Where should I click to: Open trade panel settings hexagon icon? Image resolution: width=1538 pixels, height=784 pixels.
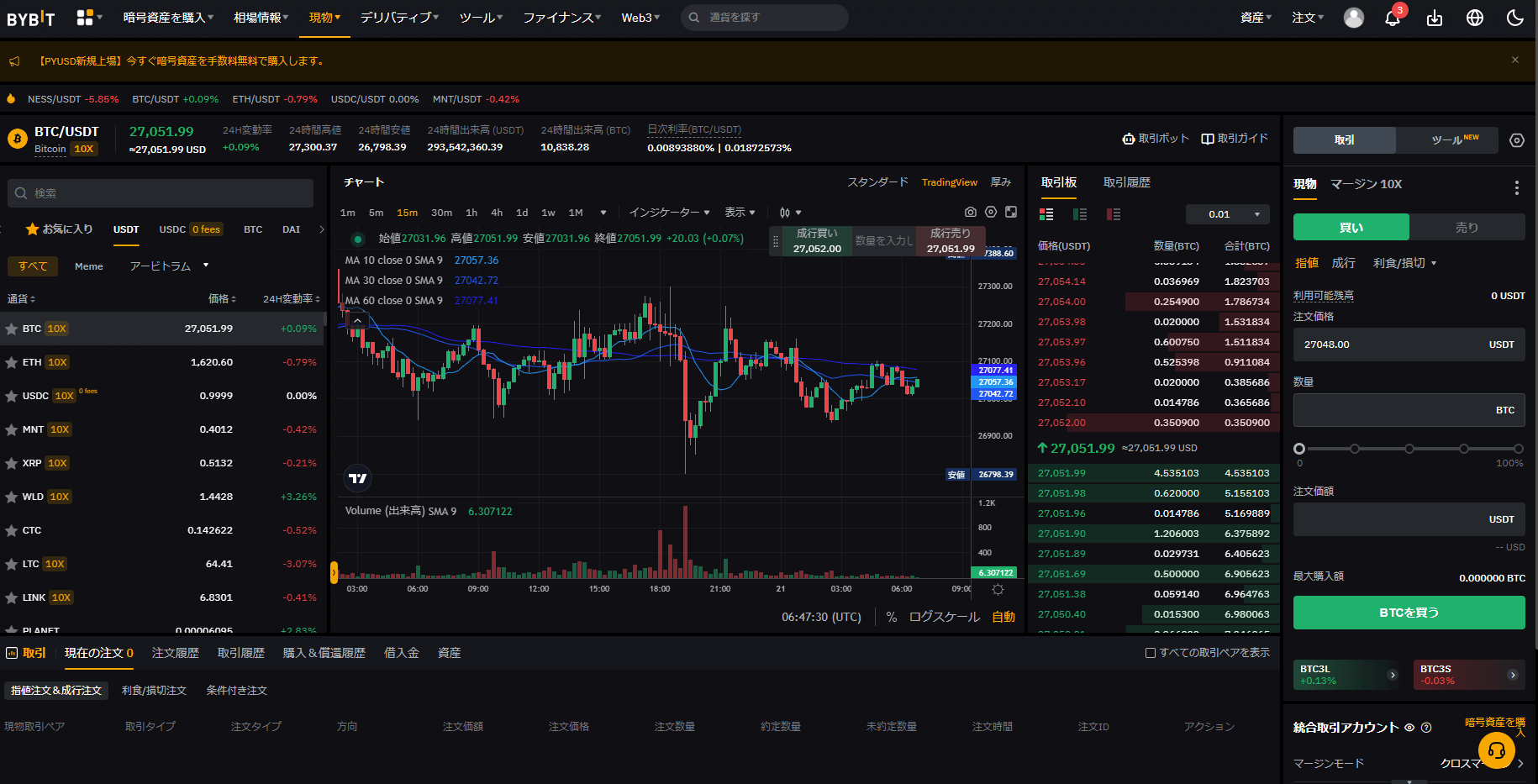tap(1517, 140)
